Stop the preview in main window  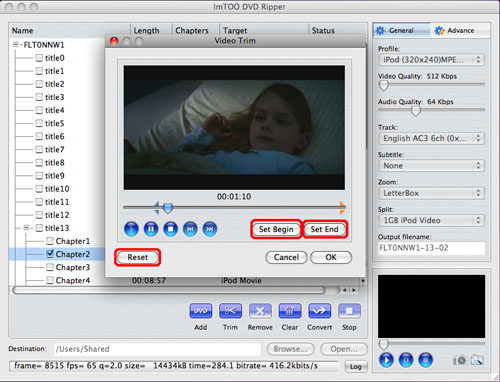pyautogui.click(x=426, y=360)
